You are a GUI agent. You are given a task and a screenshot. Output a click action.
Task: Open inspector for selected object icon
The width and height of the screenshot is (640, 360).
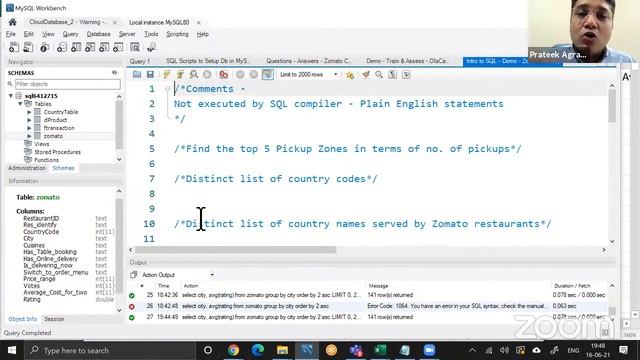44,47
